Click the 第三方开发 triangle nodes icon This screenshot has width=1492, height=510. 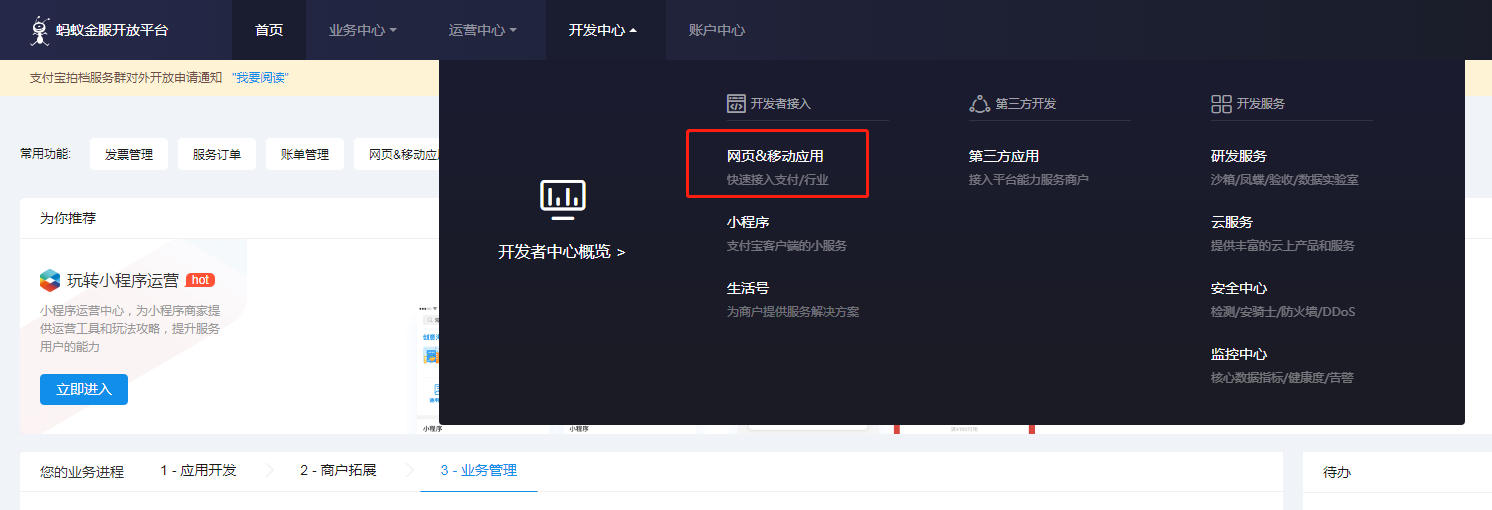point(979,104)
